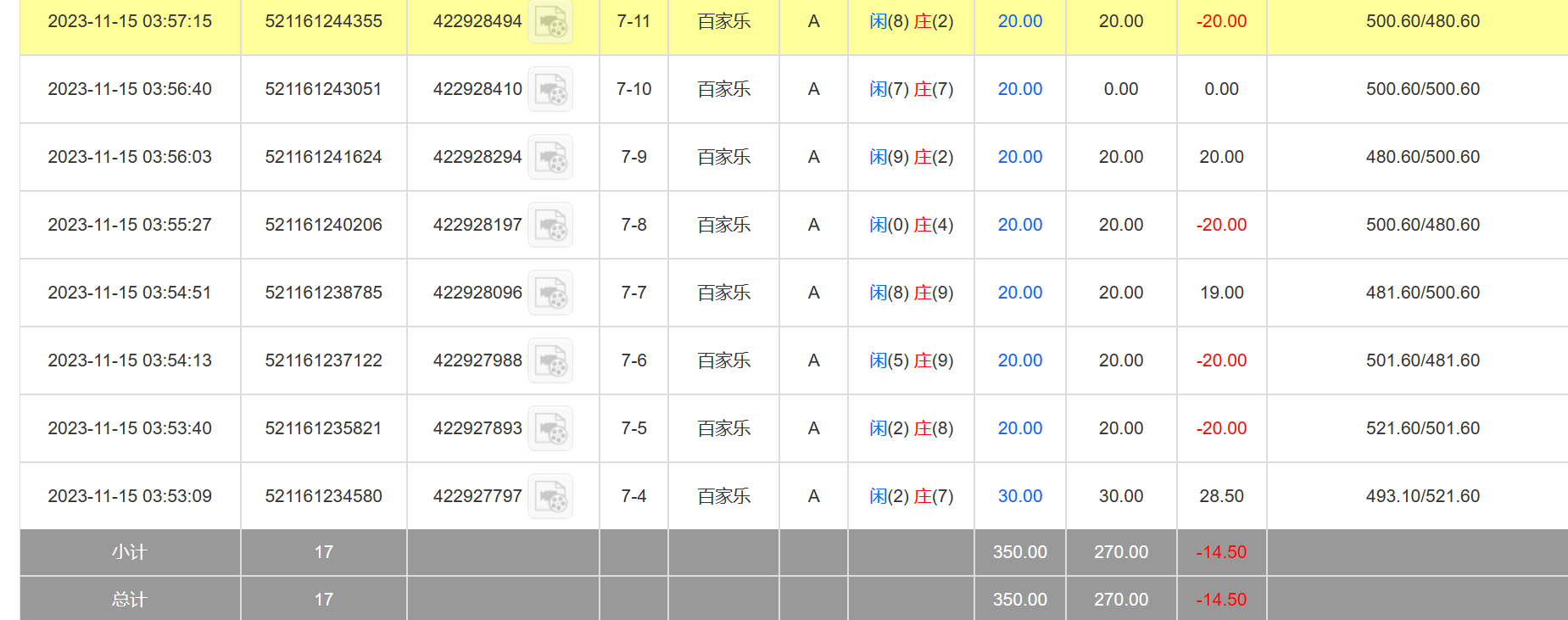Screen dimensions: 1568x620
Task: Select order number 521161244355
Action: (x=323, y=21)
